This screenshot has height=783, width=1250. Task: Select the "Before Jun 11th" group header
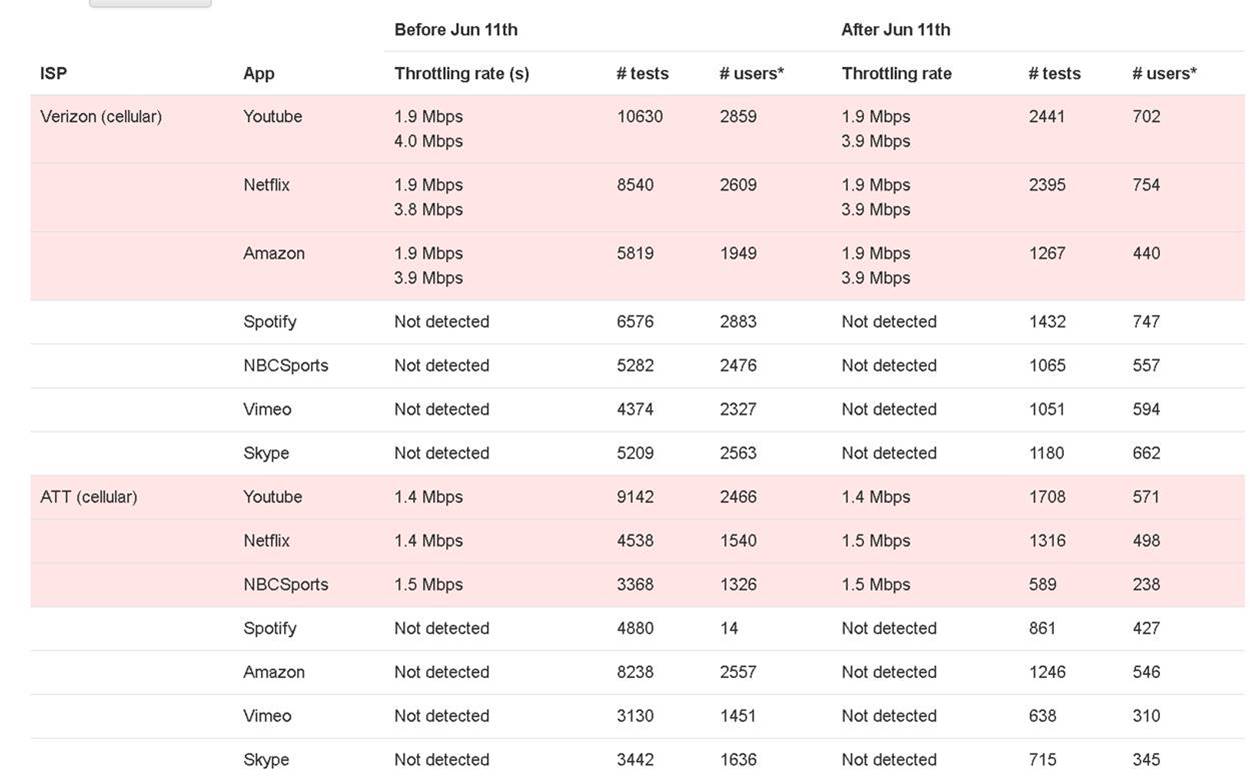(456, 30)
